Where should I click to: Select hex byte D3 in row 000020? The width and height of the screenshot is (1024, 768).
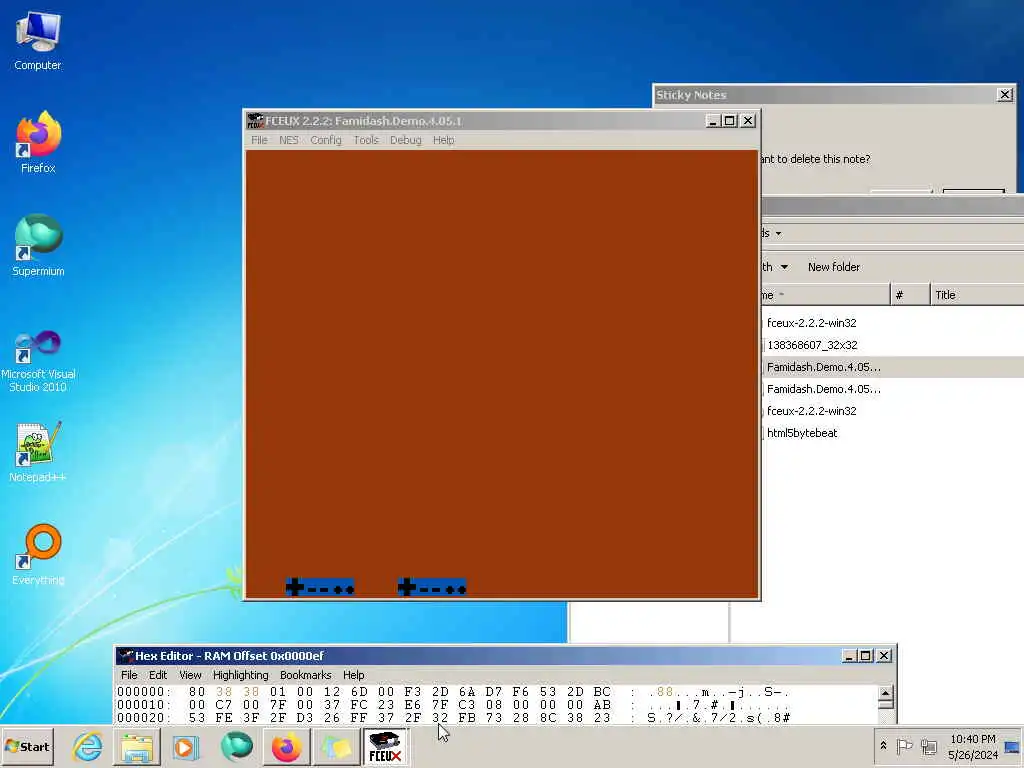click(305, 718)
